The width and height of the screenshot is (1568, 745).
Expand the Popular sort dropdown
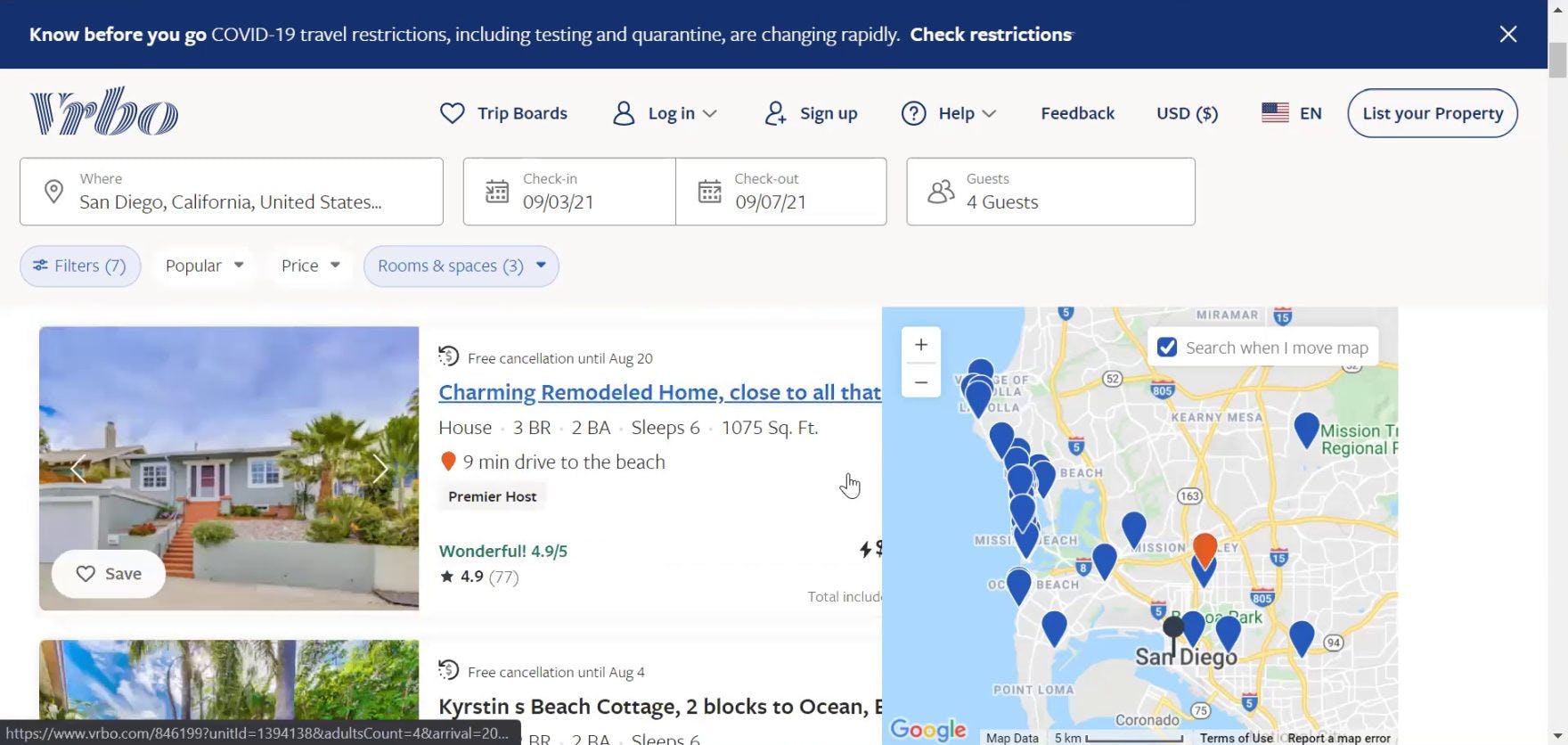tap(204, 266)
